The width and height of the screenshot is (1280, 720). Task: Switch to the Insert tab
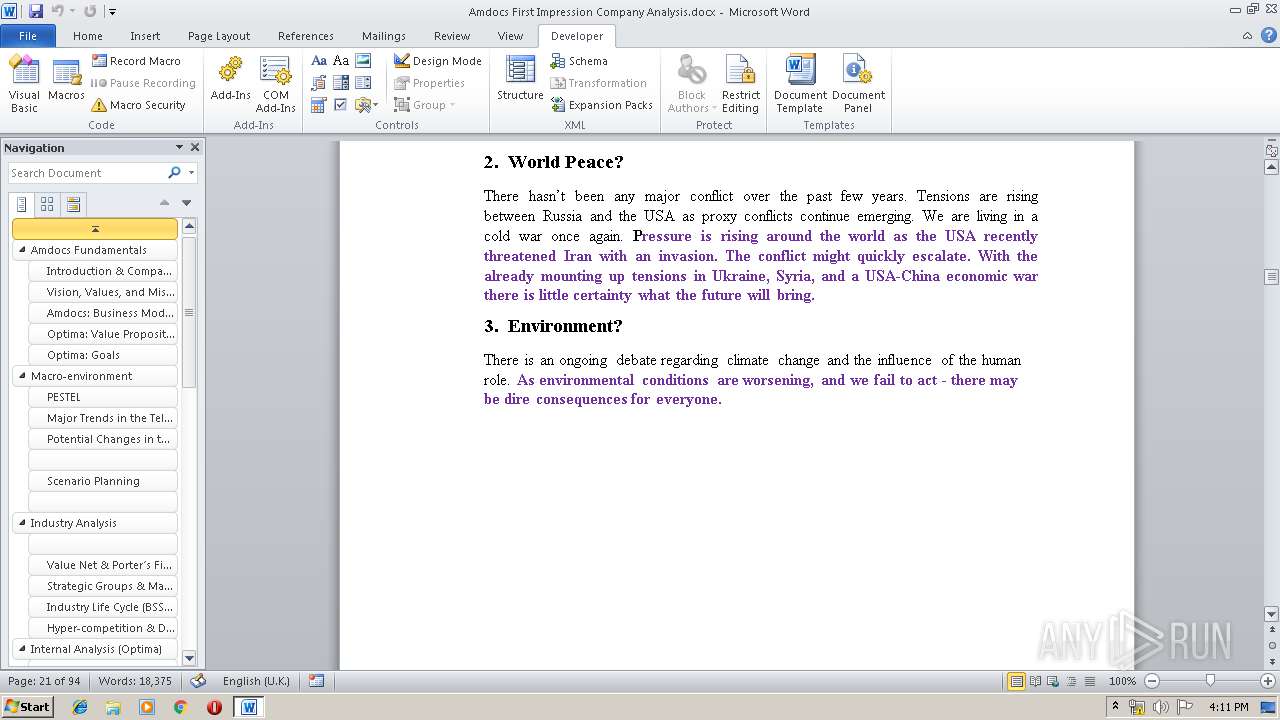click(x=145, y=36)
